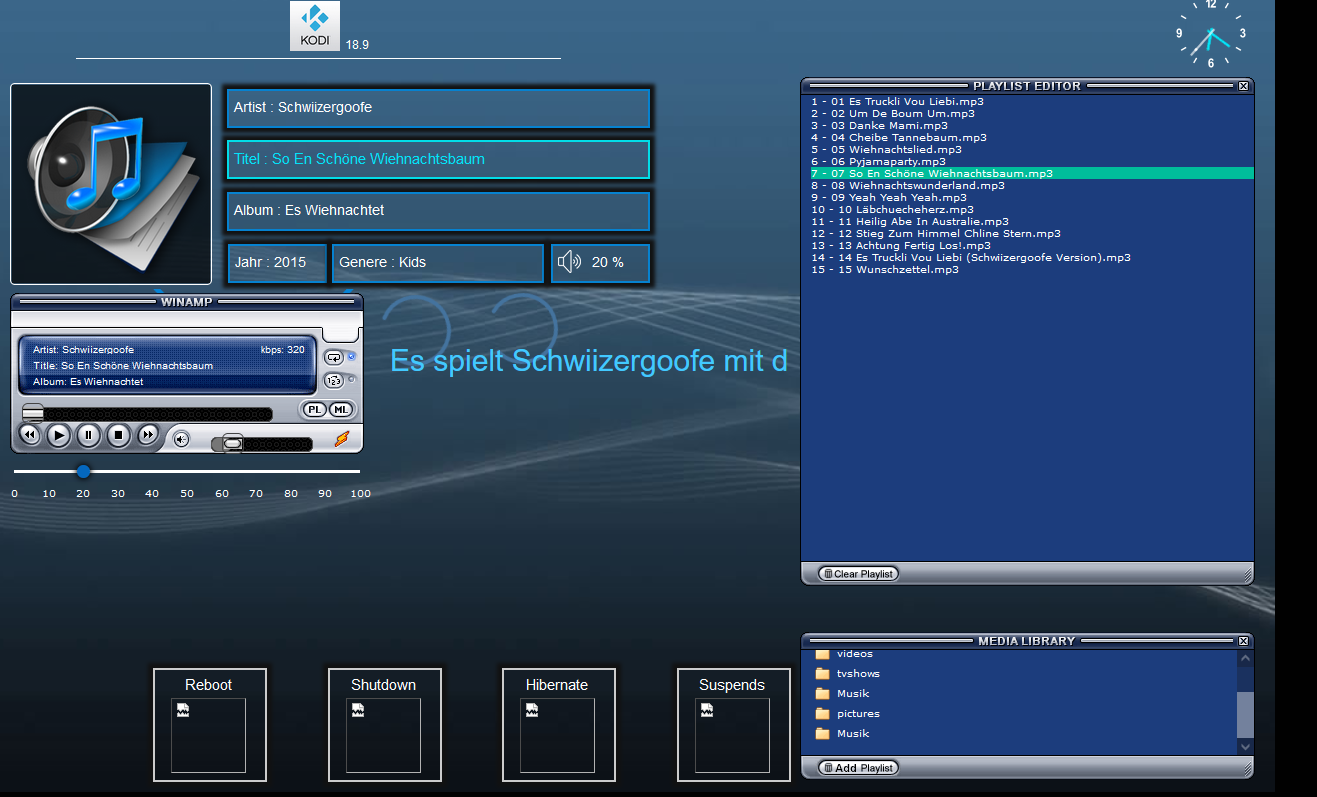Click the KODI logo at the top
This screenshot has width=1317, height=797.
(x=315, y=26)
